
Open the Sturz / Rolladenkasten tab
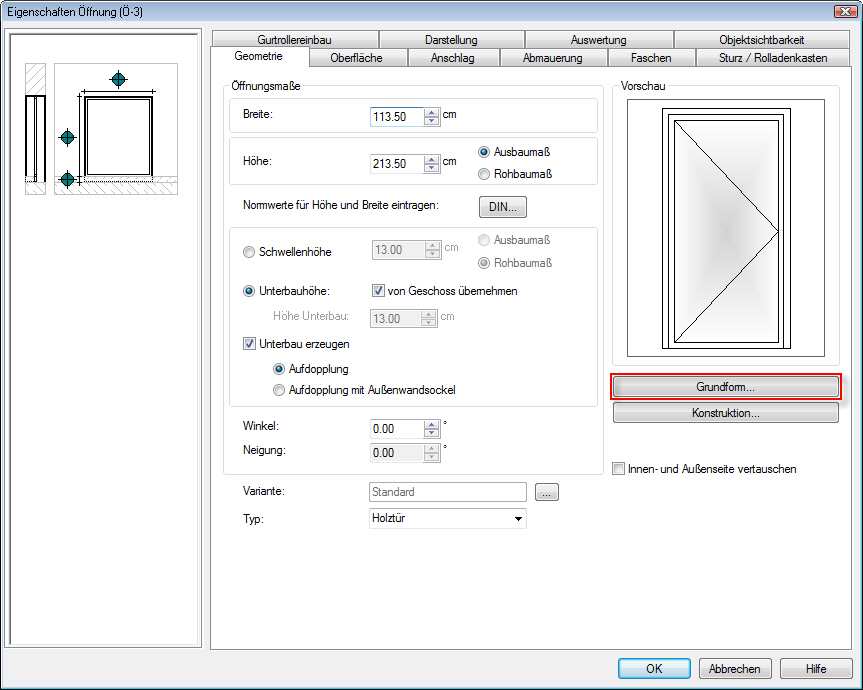(773, 58)
